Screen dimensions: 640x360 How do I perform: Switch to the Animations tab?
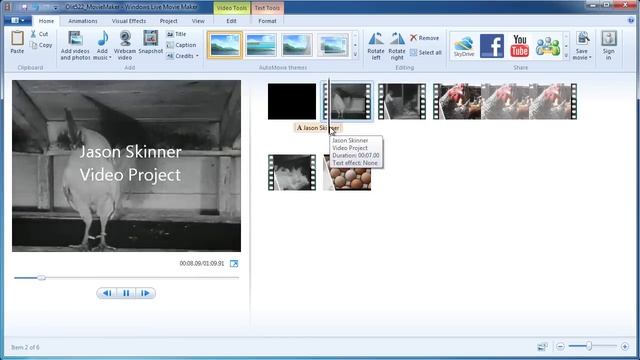point(83,21)
